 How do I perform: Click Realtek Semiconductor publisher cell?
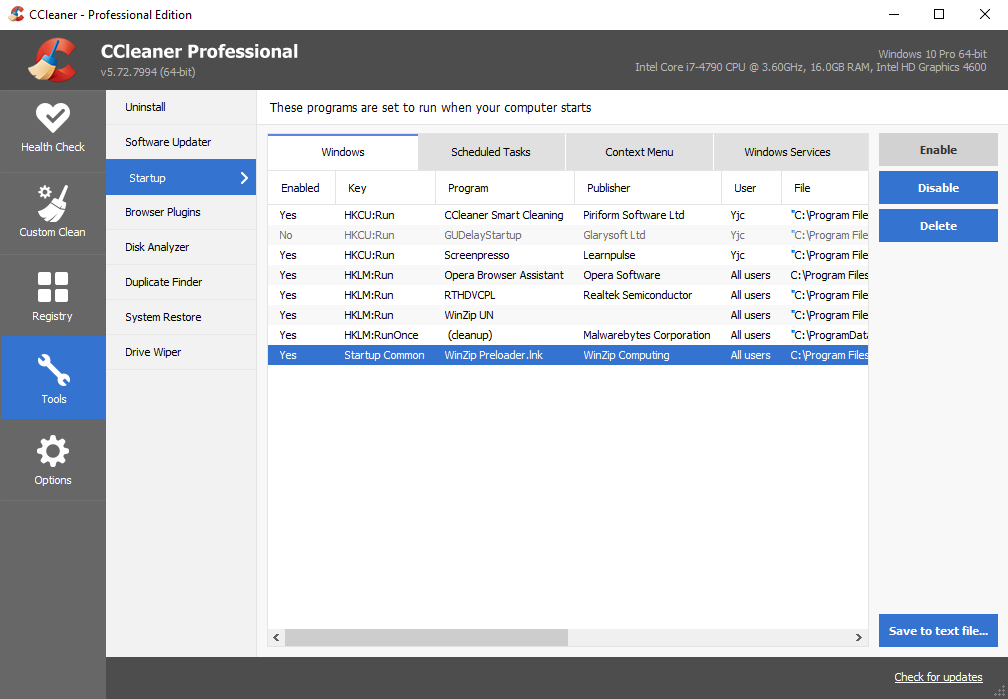(637, 295)
